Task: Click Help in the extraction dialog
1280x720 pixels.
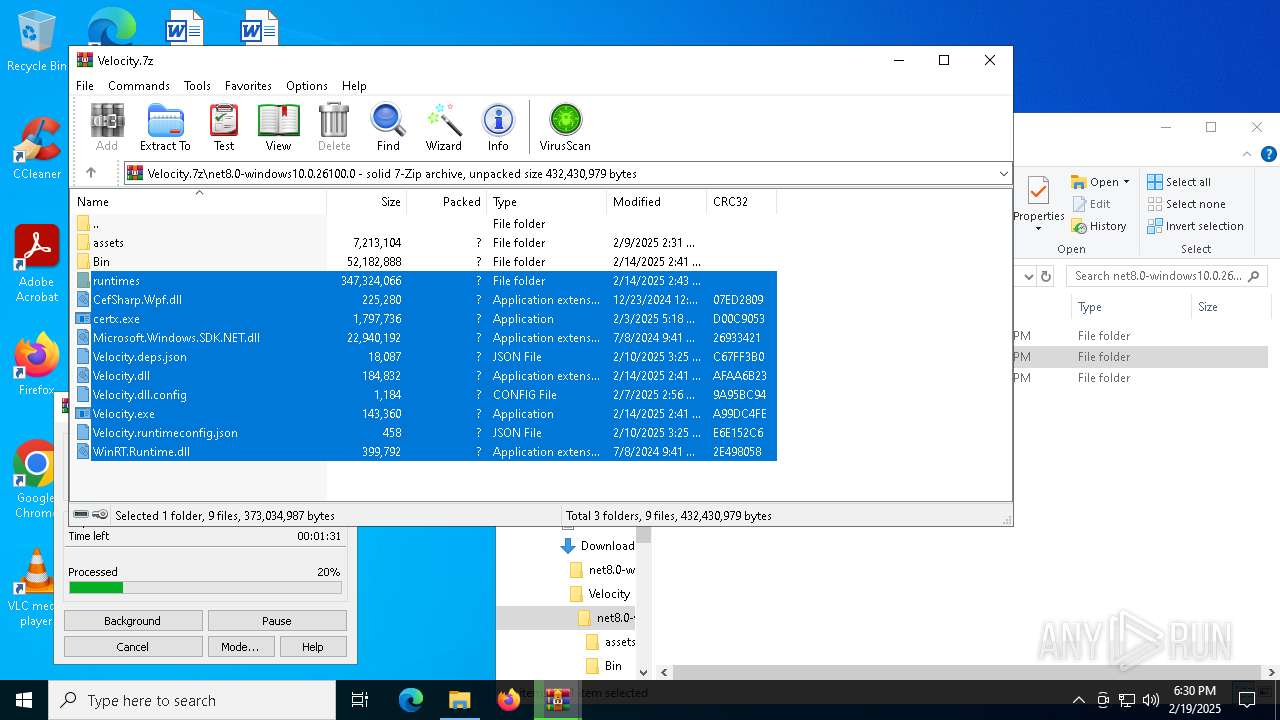Action: [313, 647]
